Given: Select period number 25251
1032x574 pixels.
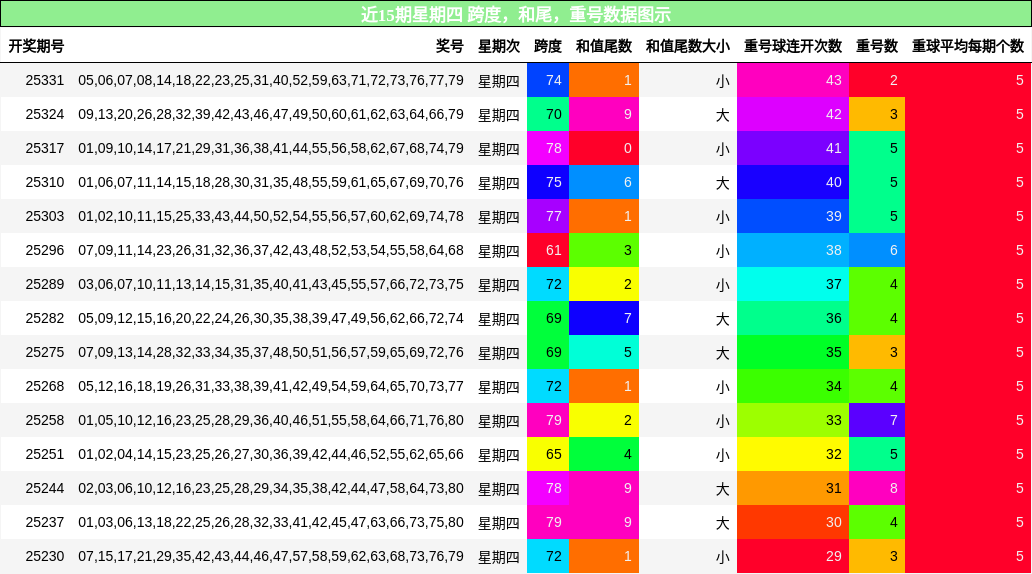Looking at the screenshot, I should click(45, 454).
